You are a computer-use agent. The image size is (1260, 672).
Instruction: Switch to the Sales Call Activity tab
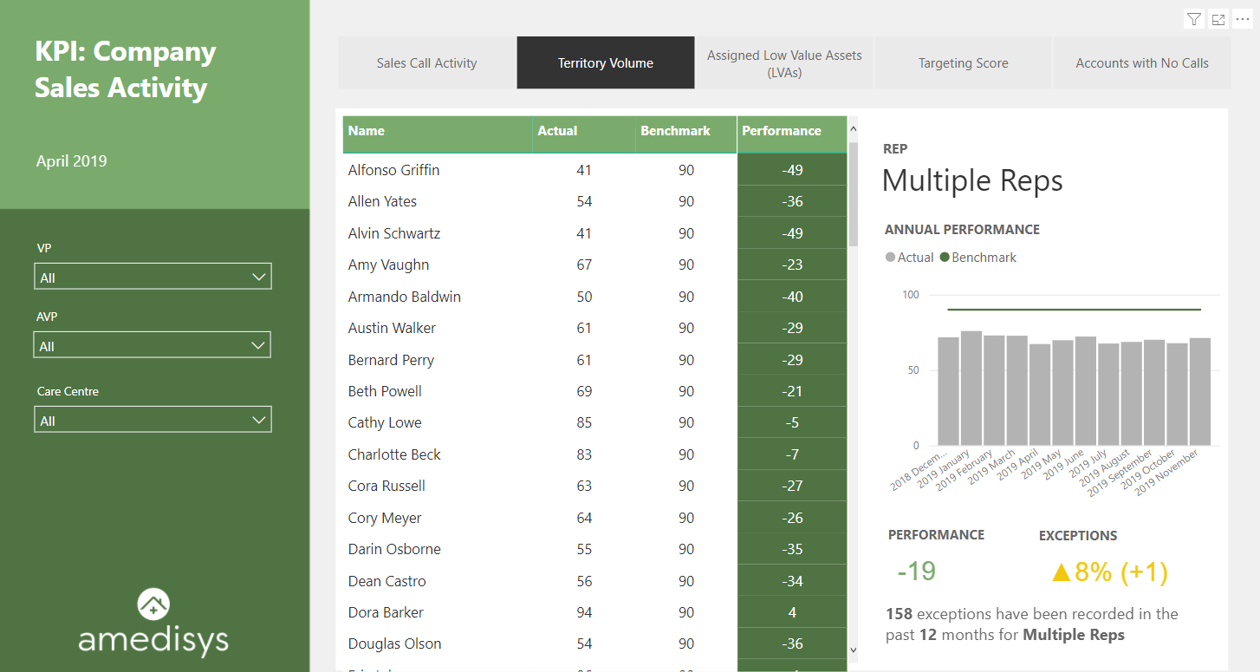[x=426, y=63]
